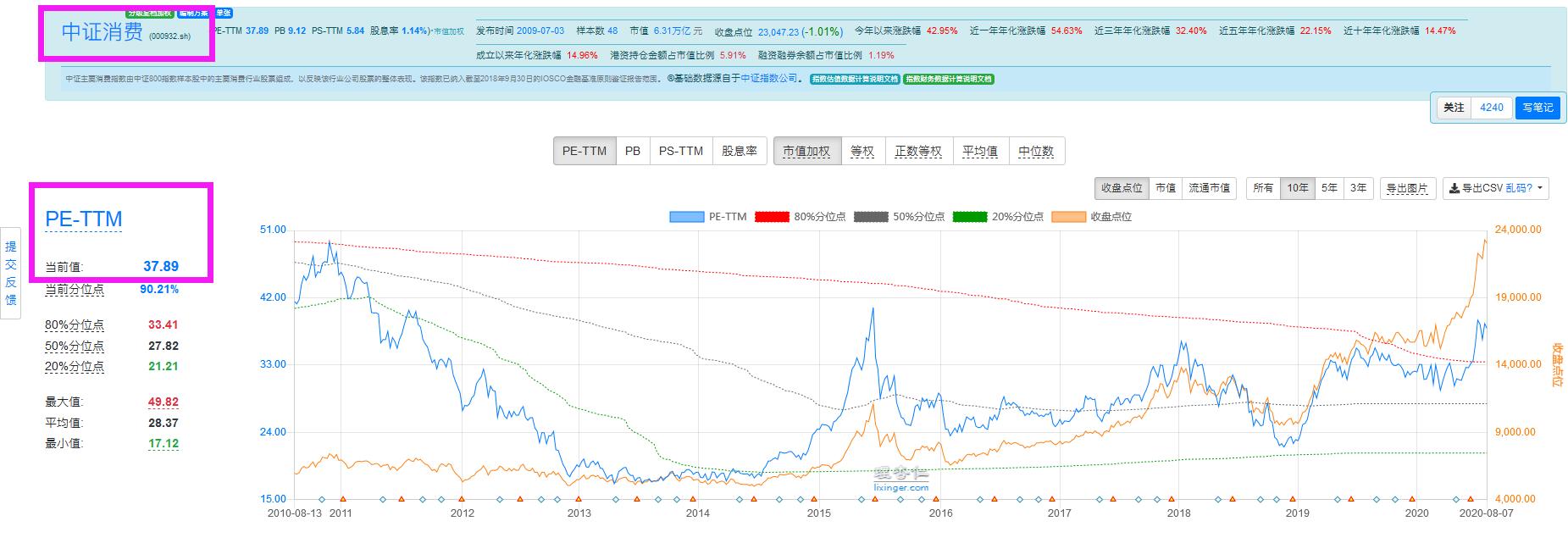
Task: Open the 中证指数公司 link
Action: 769,79
